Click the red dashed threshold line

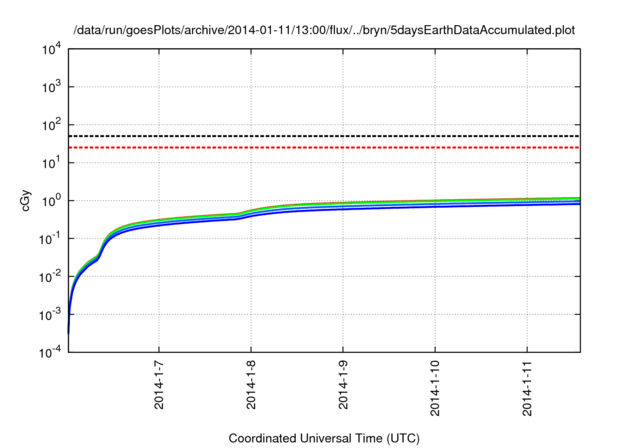tap(324, 147)
